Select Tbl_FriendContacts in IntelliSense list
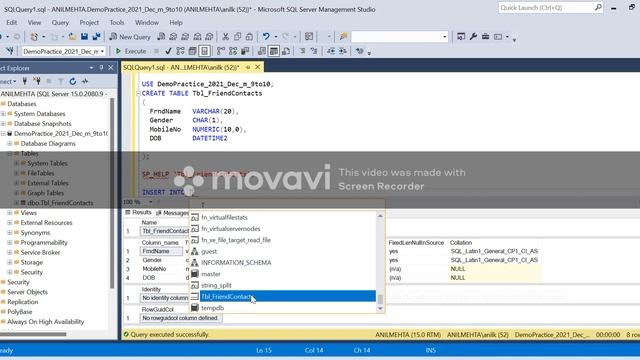 coord(282,297)
